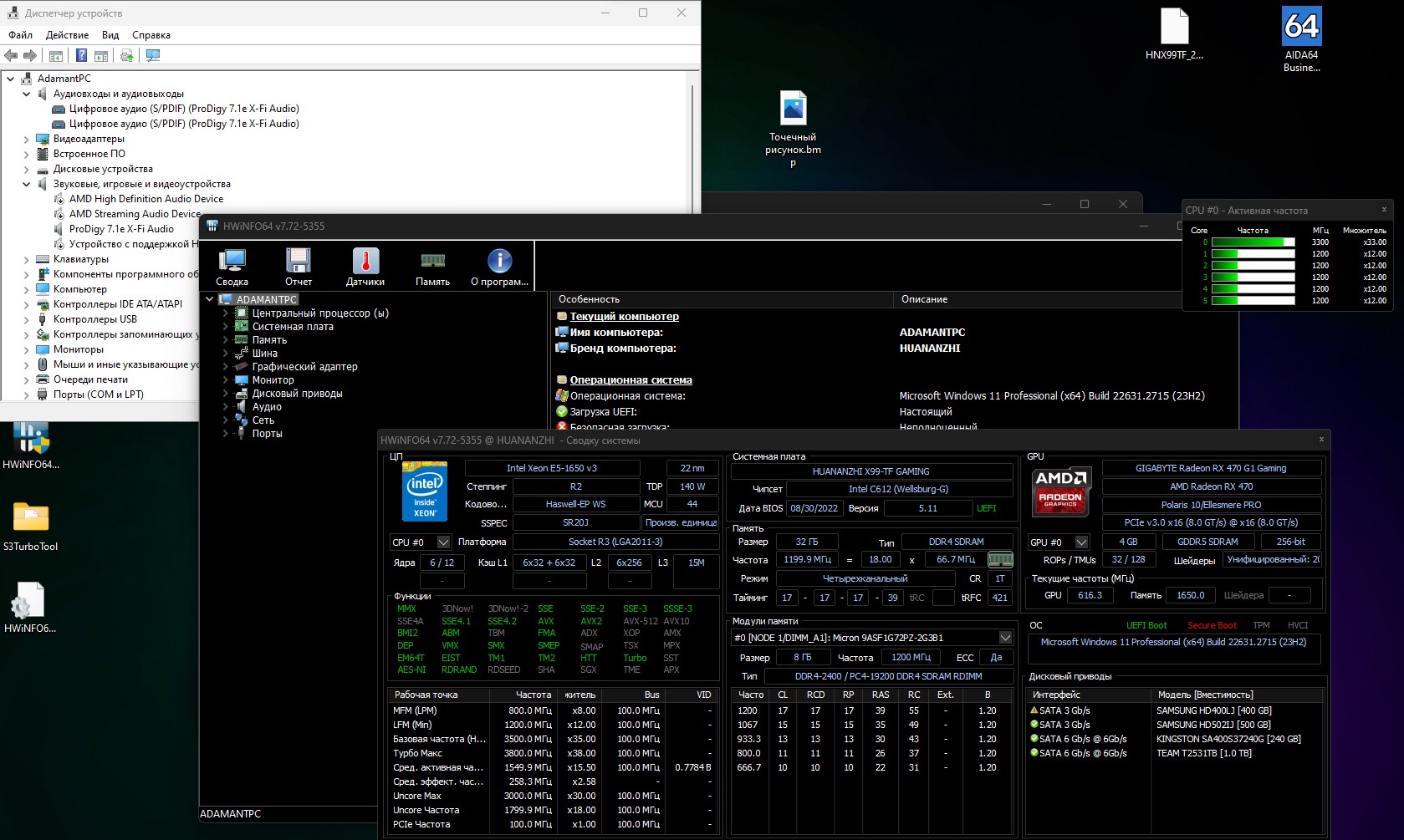The image size is (1404, 840).
Task: Close the CPU #0 Активная частота panel
Action: pos(1384,210)
